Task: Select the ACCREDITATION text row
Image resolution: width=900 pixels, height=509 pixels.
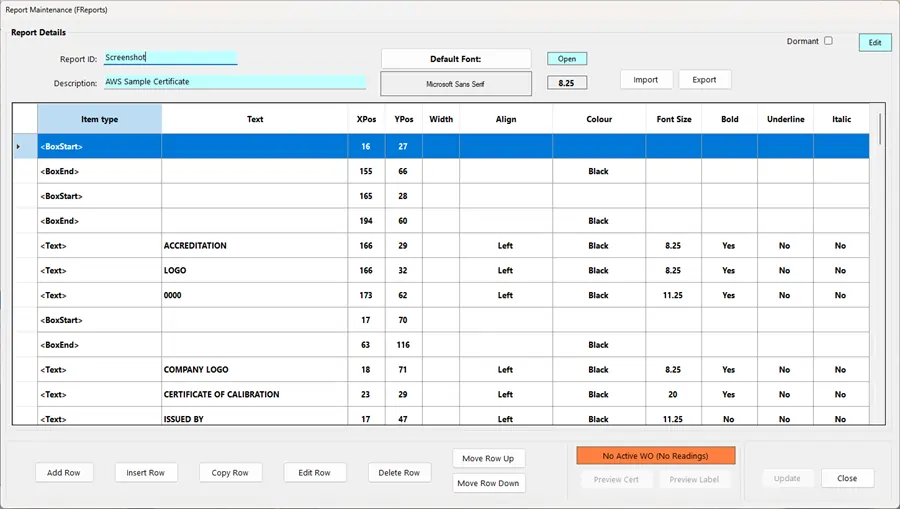Action: tap(195, 246)
